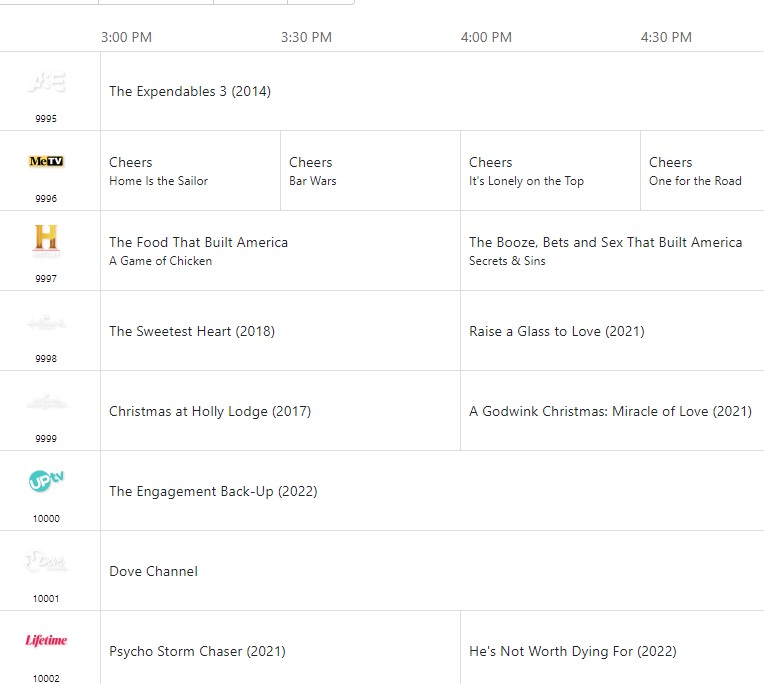
Task: Click the channel 9998 logo
Action: click(x=46, y=322)
